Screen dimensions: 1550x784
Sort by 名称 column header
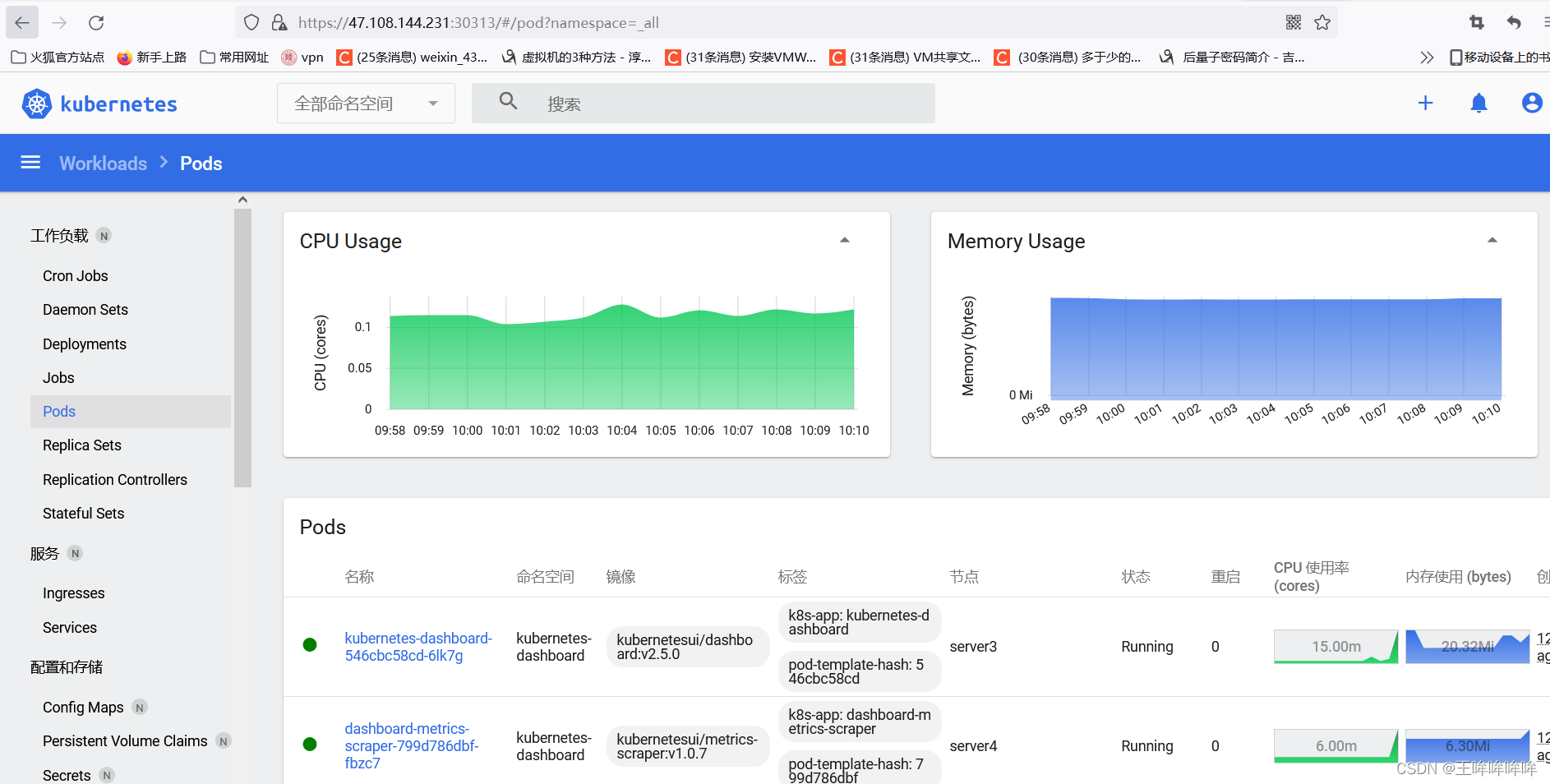coord(359,576)
